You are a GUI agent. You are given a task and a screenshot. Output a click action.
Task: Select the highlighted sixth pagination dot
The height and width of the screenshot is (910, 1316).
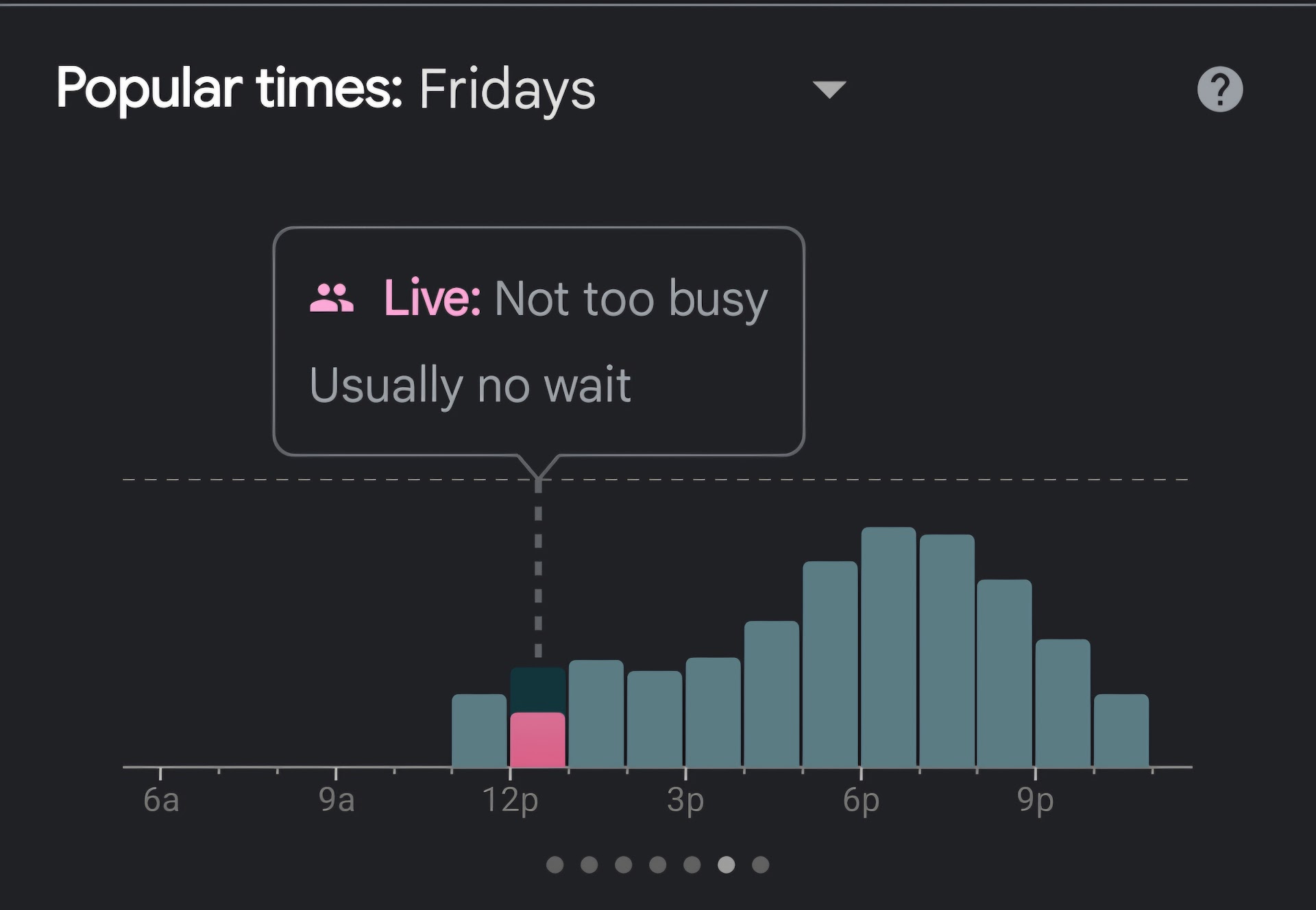click(726, 865)
